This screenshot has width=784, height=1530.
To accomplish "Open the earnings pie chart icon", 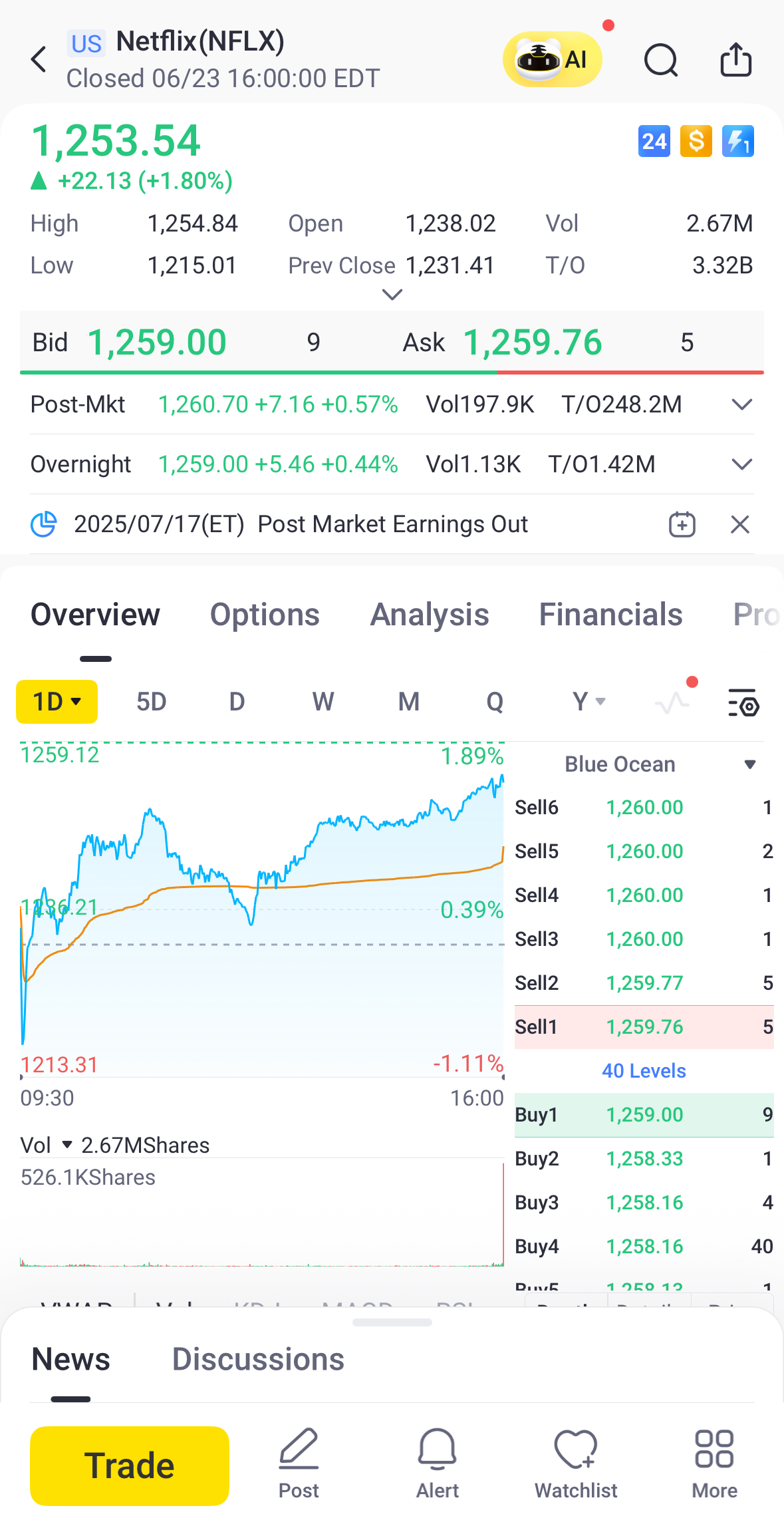I will 44,524.
